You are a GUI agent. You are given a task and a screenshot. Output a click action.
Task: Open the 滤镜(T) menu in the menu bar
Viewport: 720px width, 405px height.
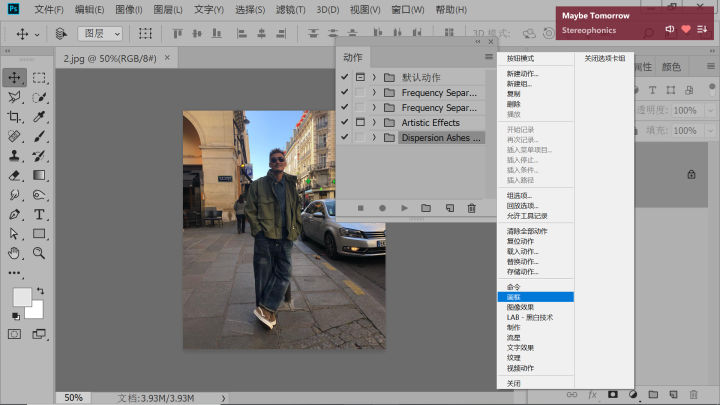[x=290, y=9]
